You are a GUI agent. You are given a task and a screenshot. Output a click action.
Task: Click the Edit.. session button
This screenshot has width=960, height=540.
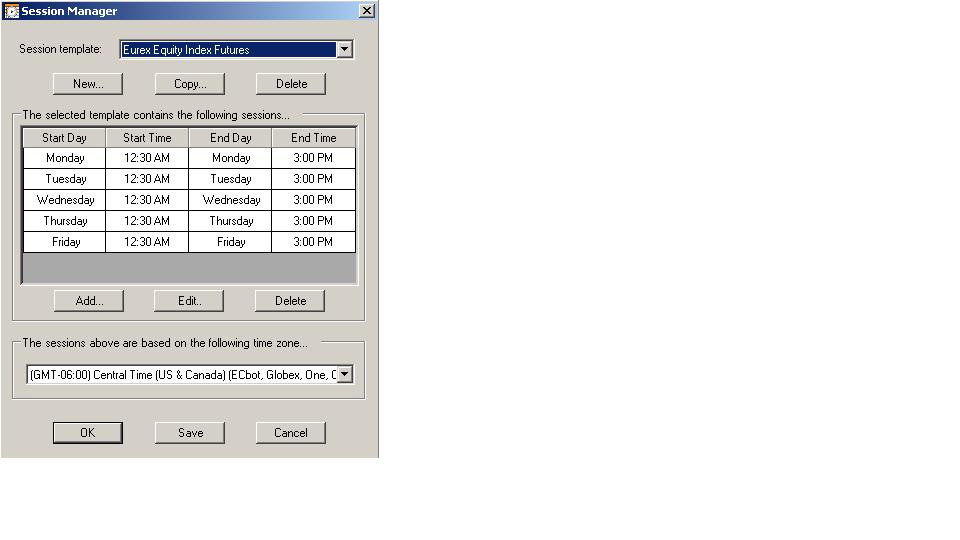[x=189, y=301]
